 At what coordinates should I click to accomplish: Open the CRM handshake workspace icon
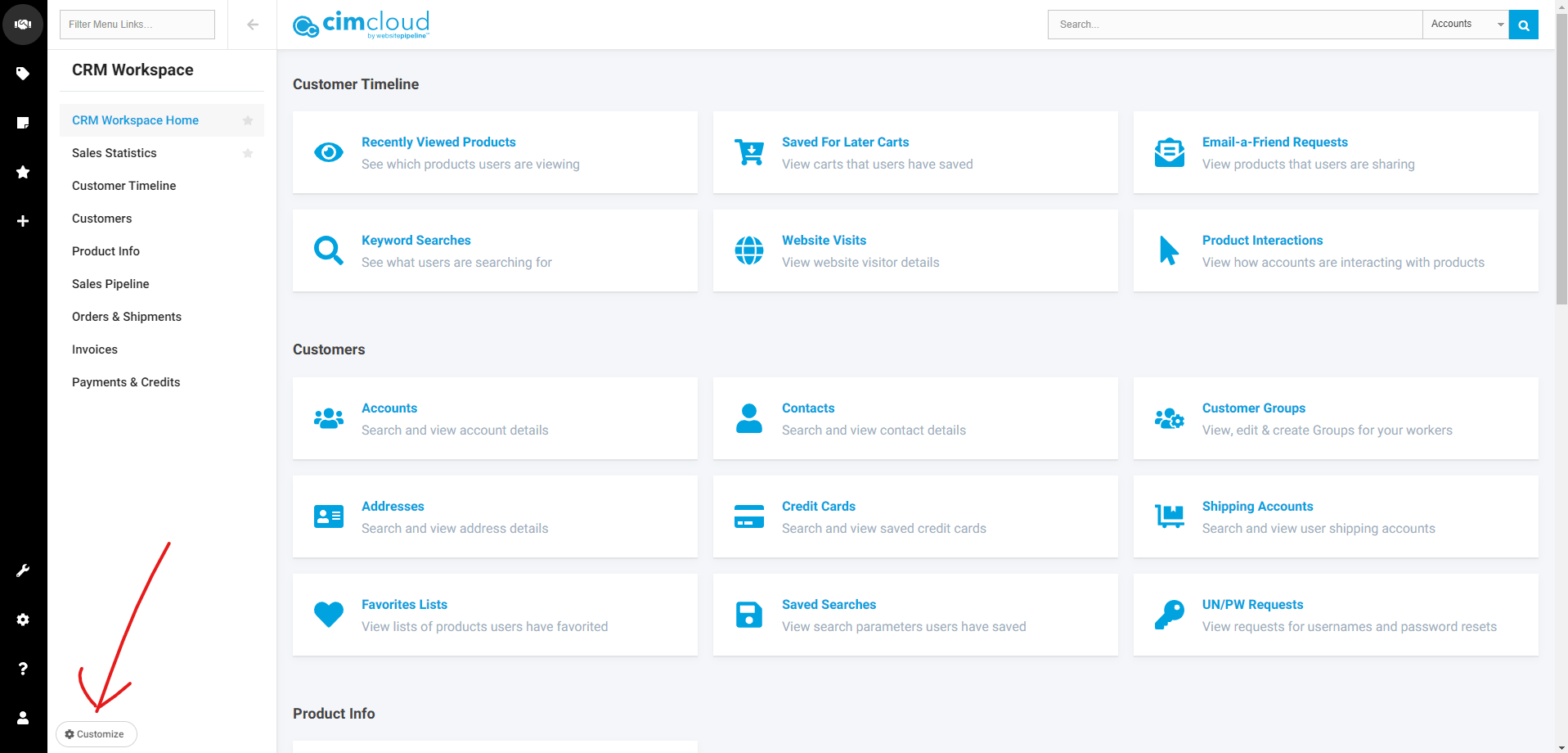coord(23,25)
